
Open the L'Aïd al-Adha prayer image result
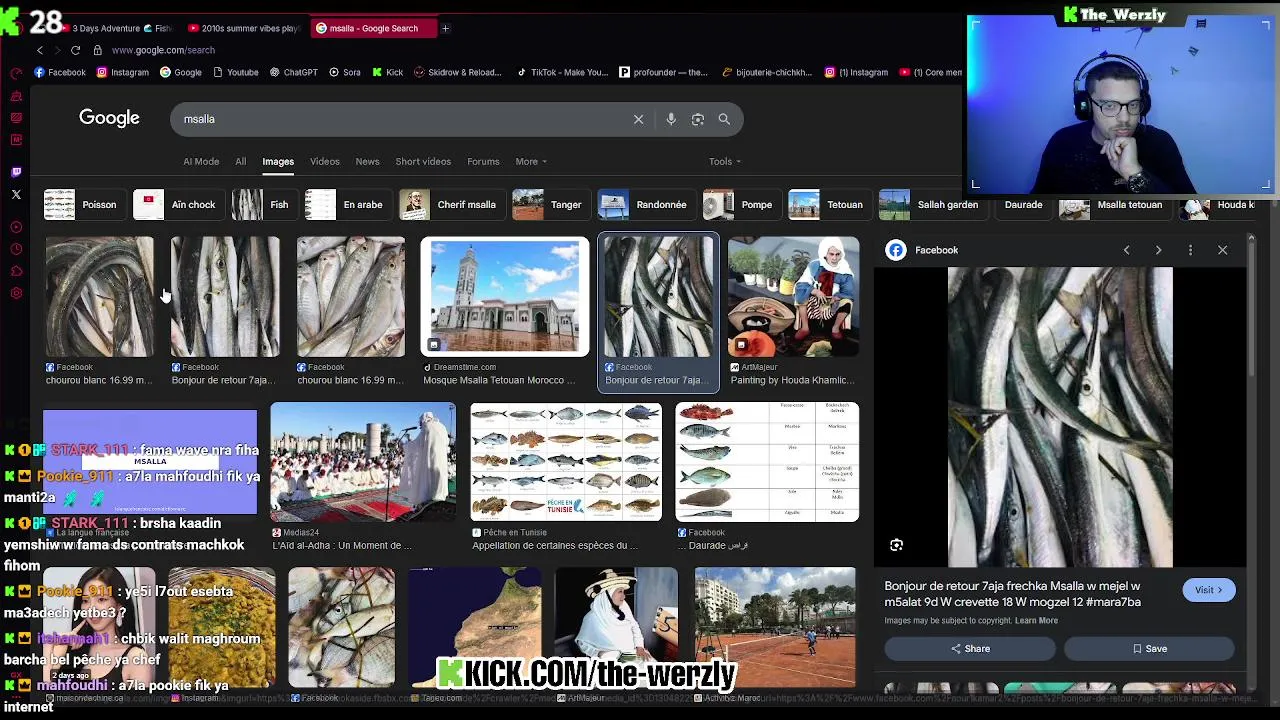[x=363, y=463]
